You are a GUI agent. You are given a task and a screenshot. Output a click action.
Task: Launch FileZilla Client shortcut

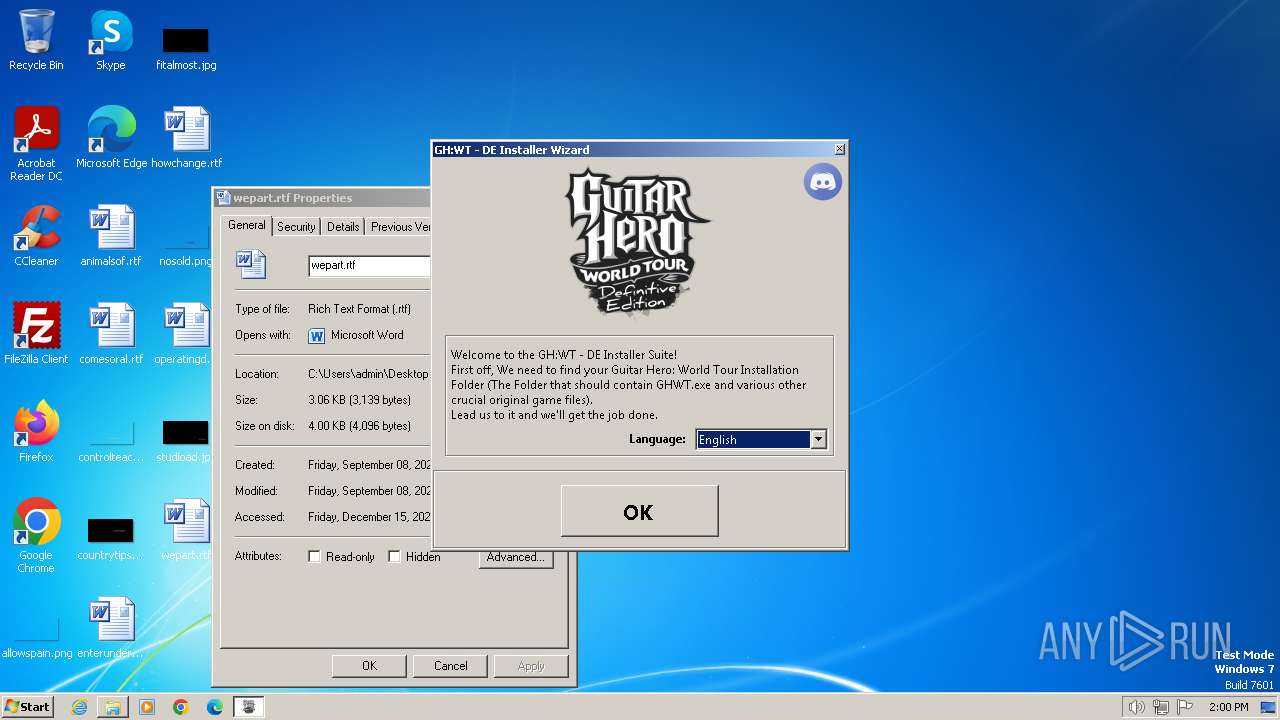coord(36,334)
